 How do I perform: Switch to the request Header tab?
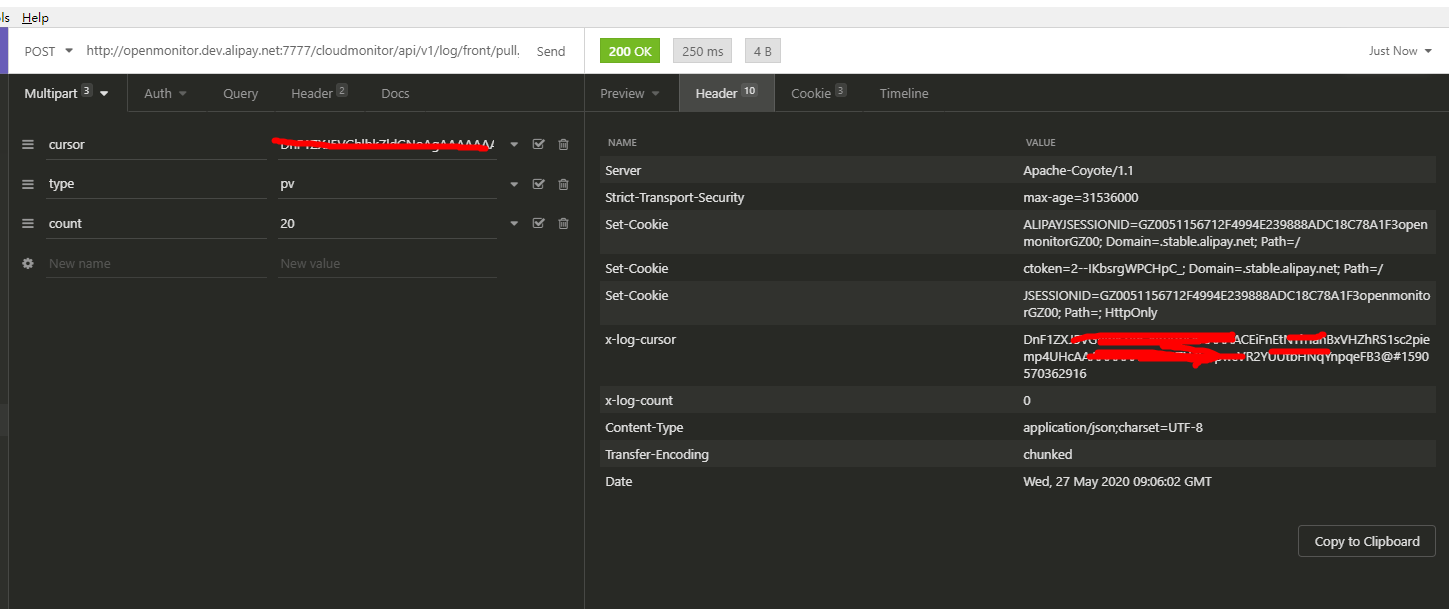tap(319, 93)
